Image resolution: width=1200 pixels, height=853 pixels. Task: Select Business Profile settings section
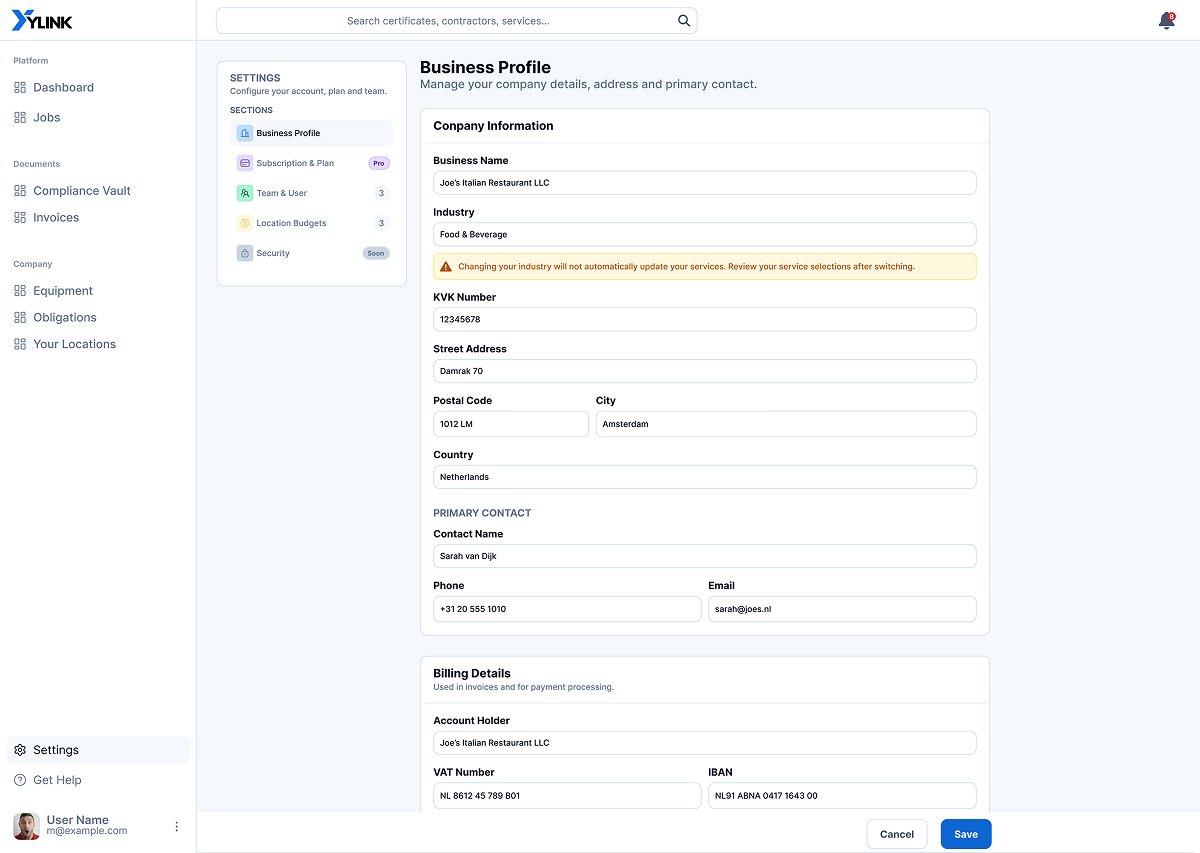coord(311,133)
